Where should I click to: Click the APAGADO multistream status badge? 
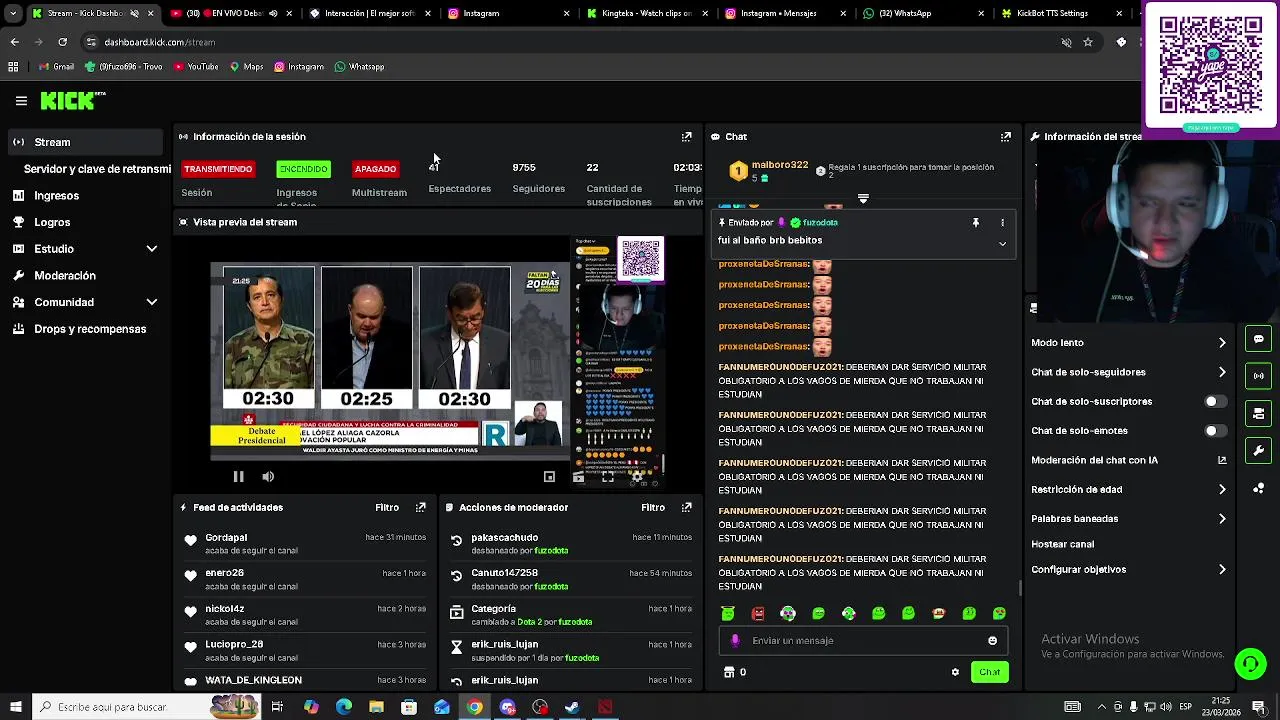pos(375,169)
